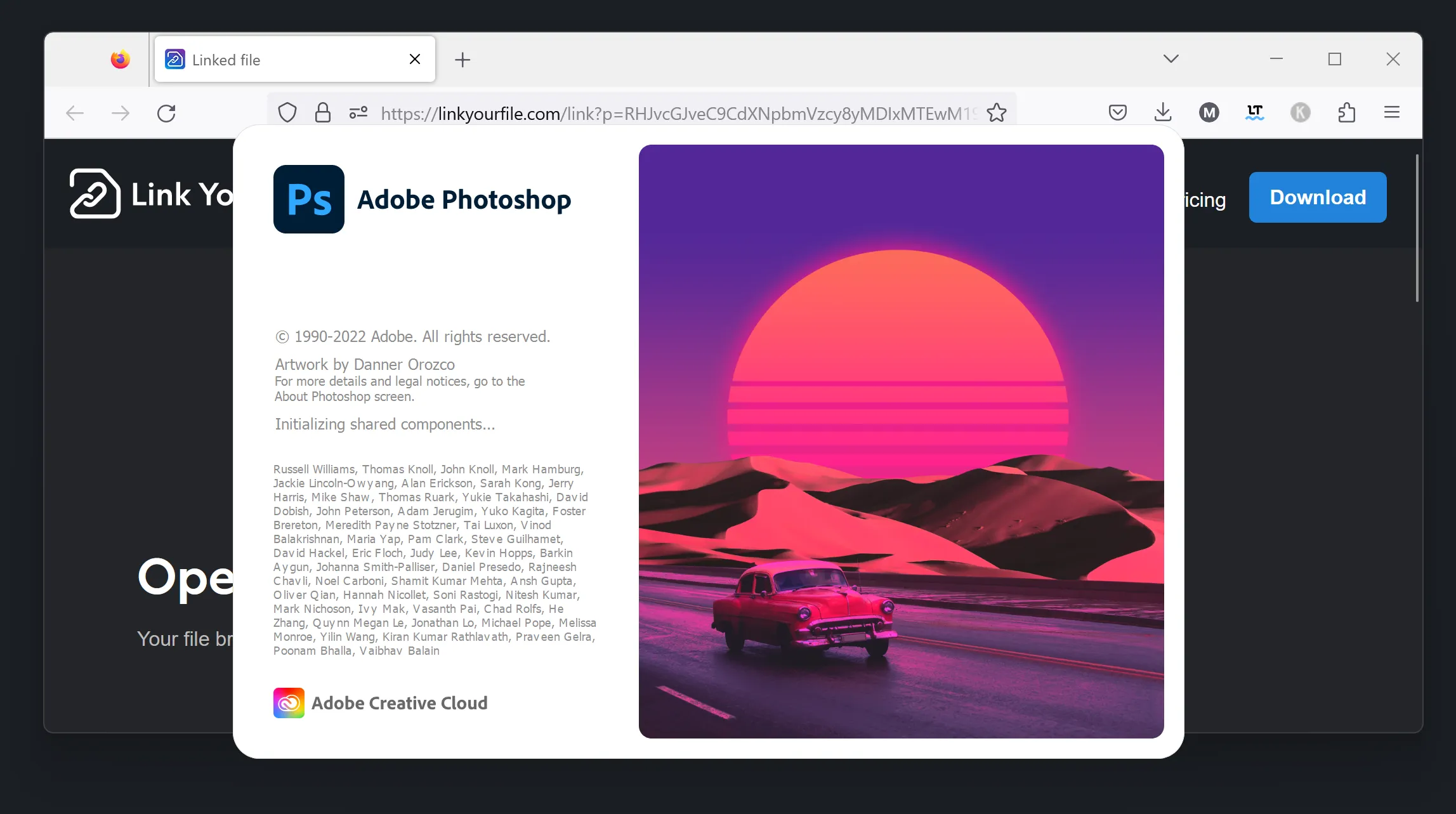The width and height of the screenshot is (1456, 814).
Task: Bookmark this page with the star
Action: 997,113
